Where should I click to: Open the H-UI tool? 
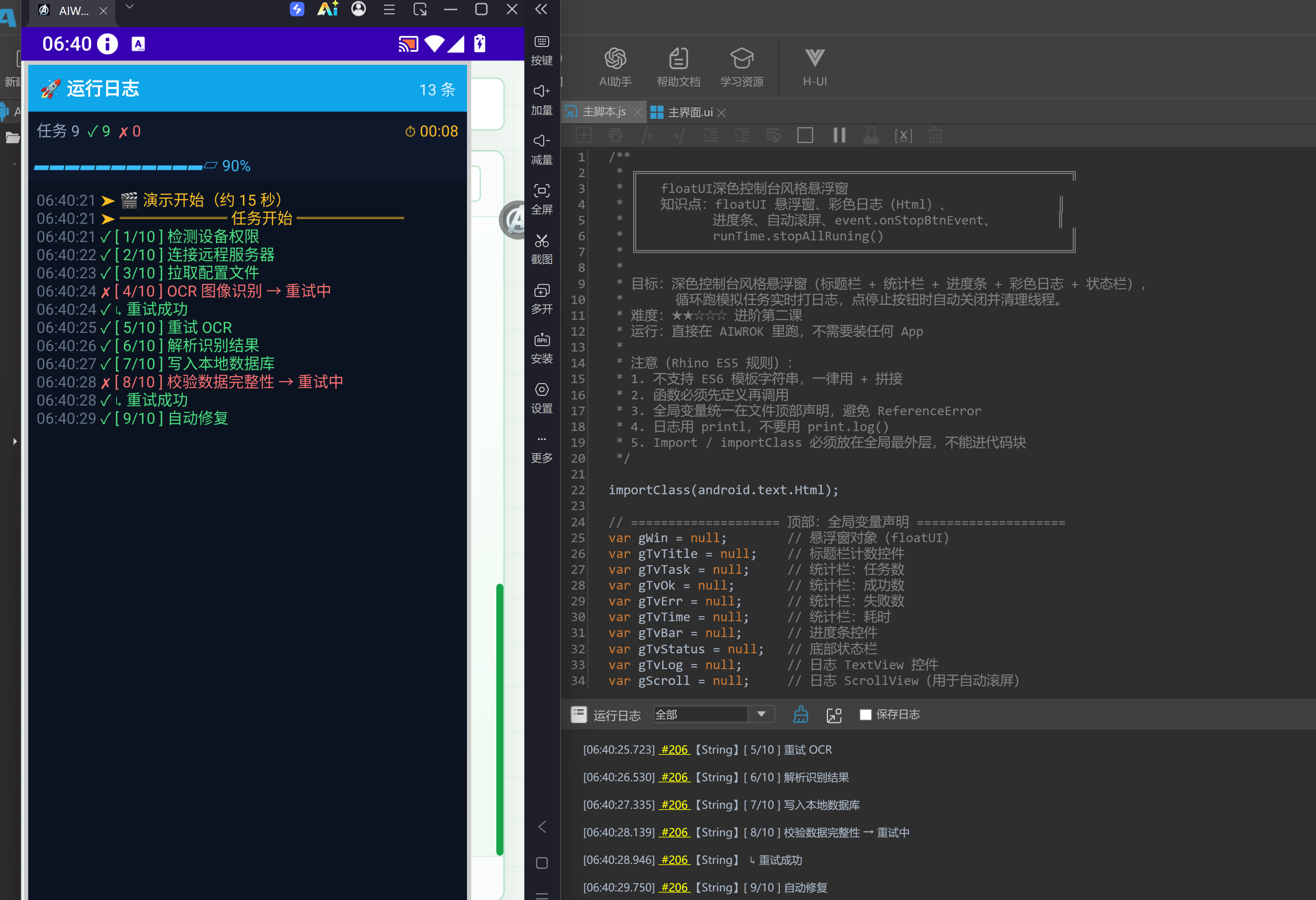pos(815,67)
